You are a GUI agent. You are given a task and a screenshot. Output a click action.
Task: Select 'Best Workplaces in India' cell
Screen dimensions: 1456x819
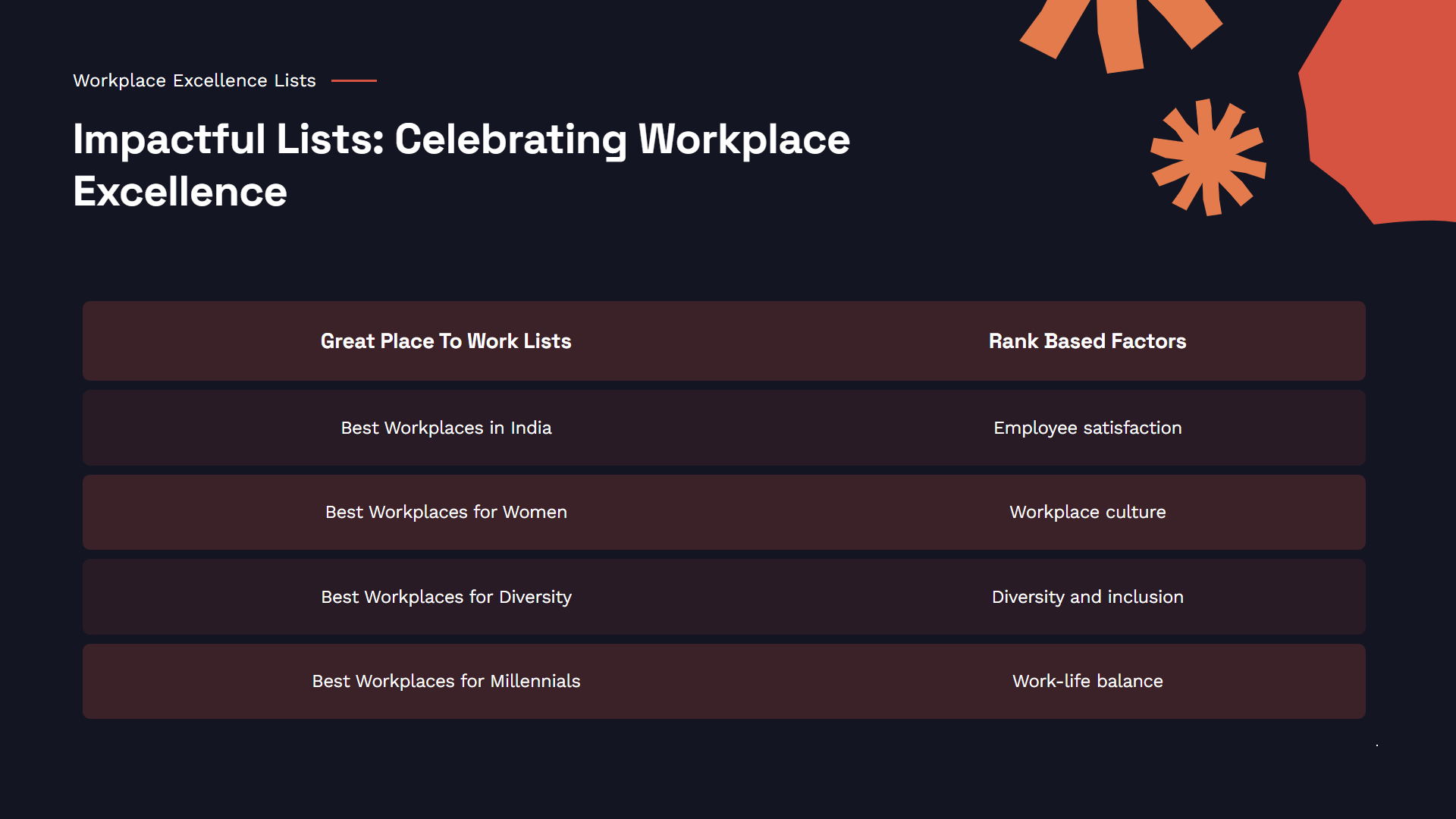pos(446,428)
